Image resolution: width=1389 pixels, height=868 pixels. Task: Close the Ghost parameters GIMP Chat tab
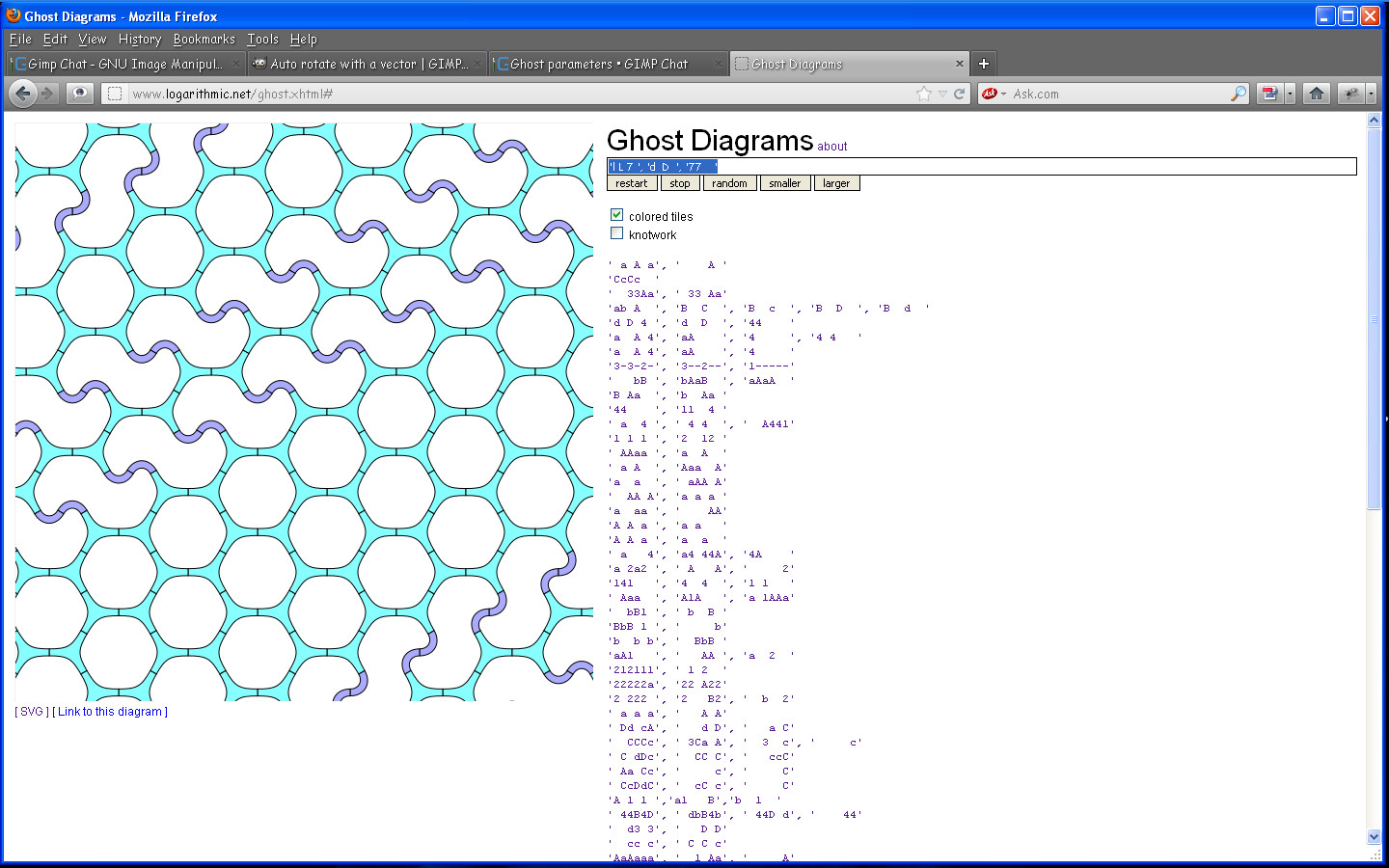click(718, 64)
